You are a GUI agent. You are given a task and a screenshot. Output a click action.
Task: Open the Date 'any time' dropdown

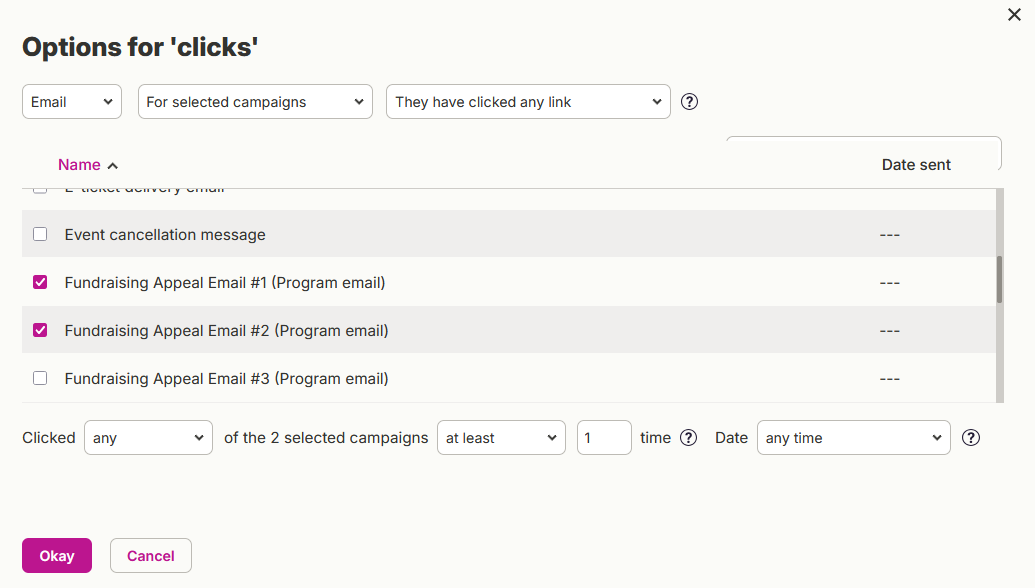[853, 438]
